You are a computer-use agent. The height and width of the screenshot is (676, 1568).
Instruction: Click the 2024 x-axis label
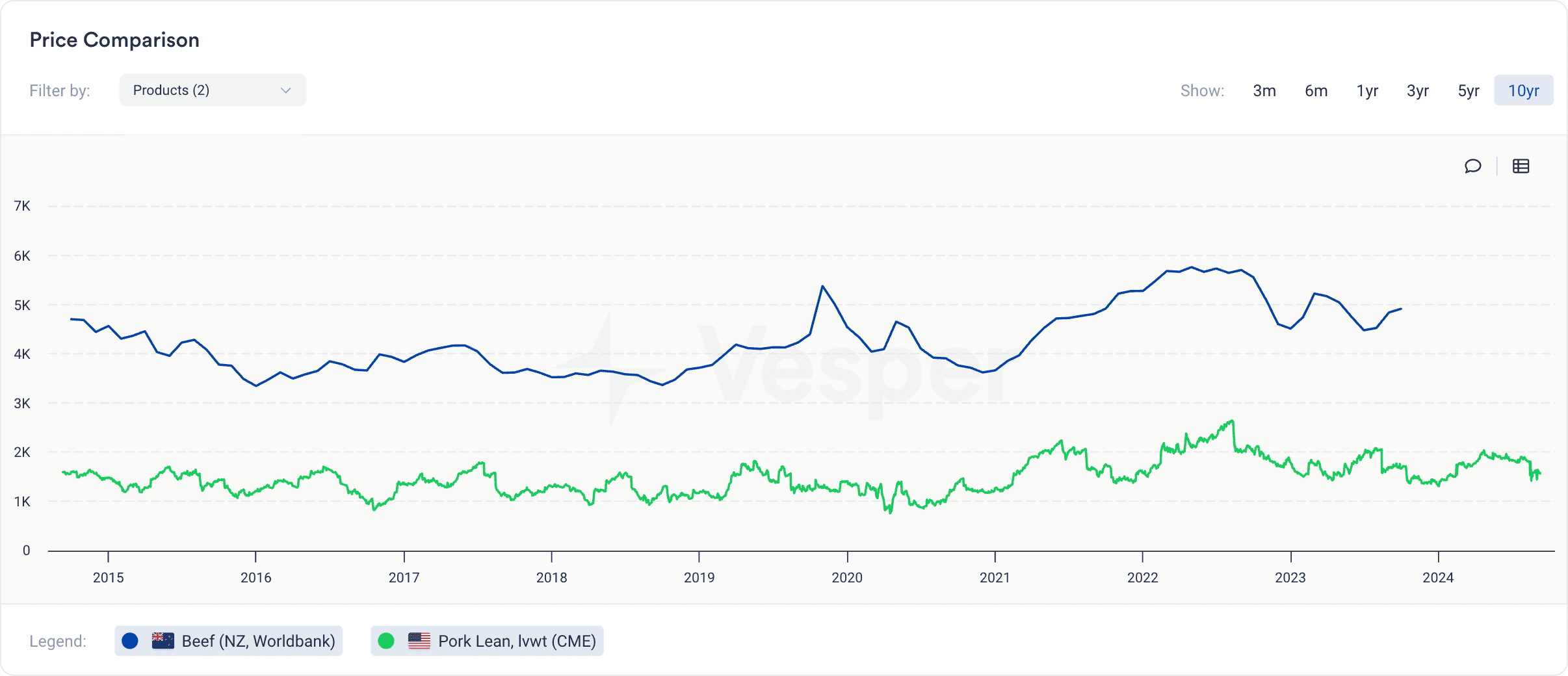pos(1438,577)
